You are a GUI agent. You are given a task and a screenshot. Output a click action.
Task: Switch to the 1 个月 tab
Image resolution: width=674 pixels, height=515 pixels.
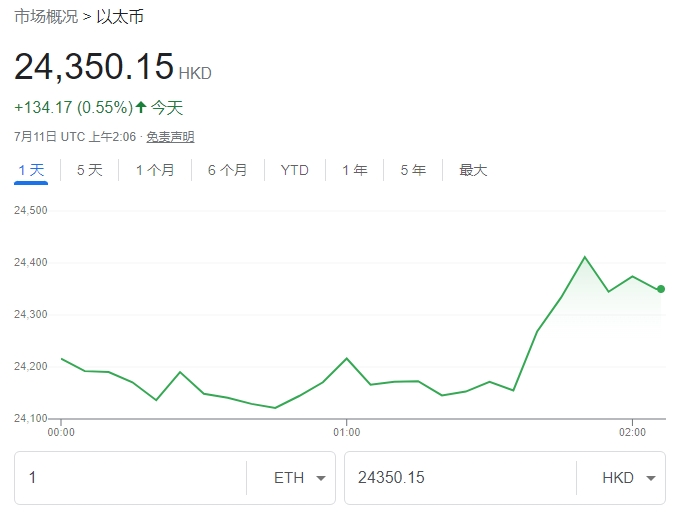click(155, 170)
